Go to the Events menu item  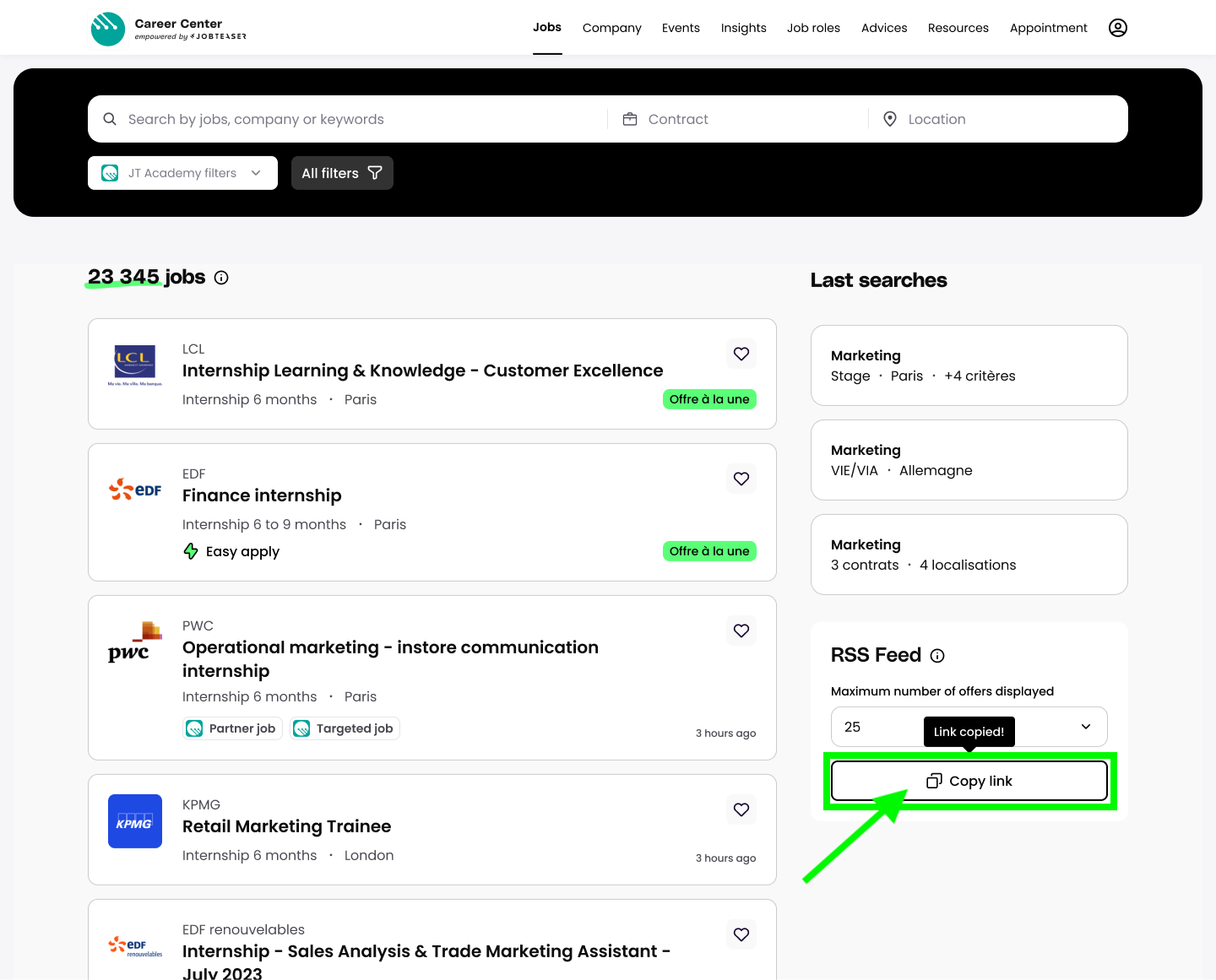(681, 28)
